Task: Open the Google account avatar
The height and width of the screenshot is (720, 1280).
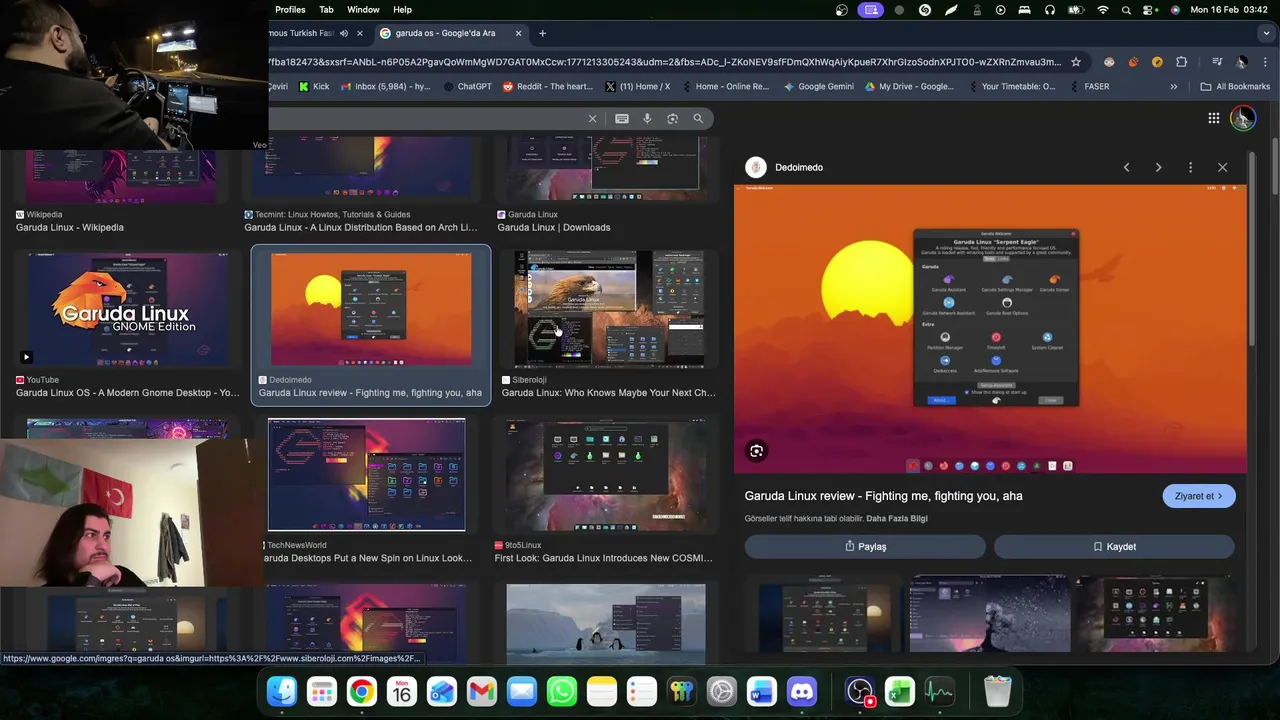Action: [x=1242, y=118]
